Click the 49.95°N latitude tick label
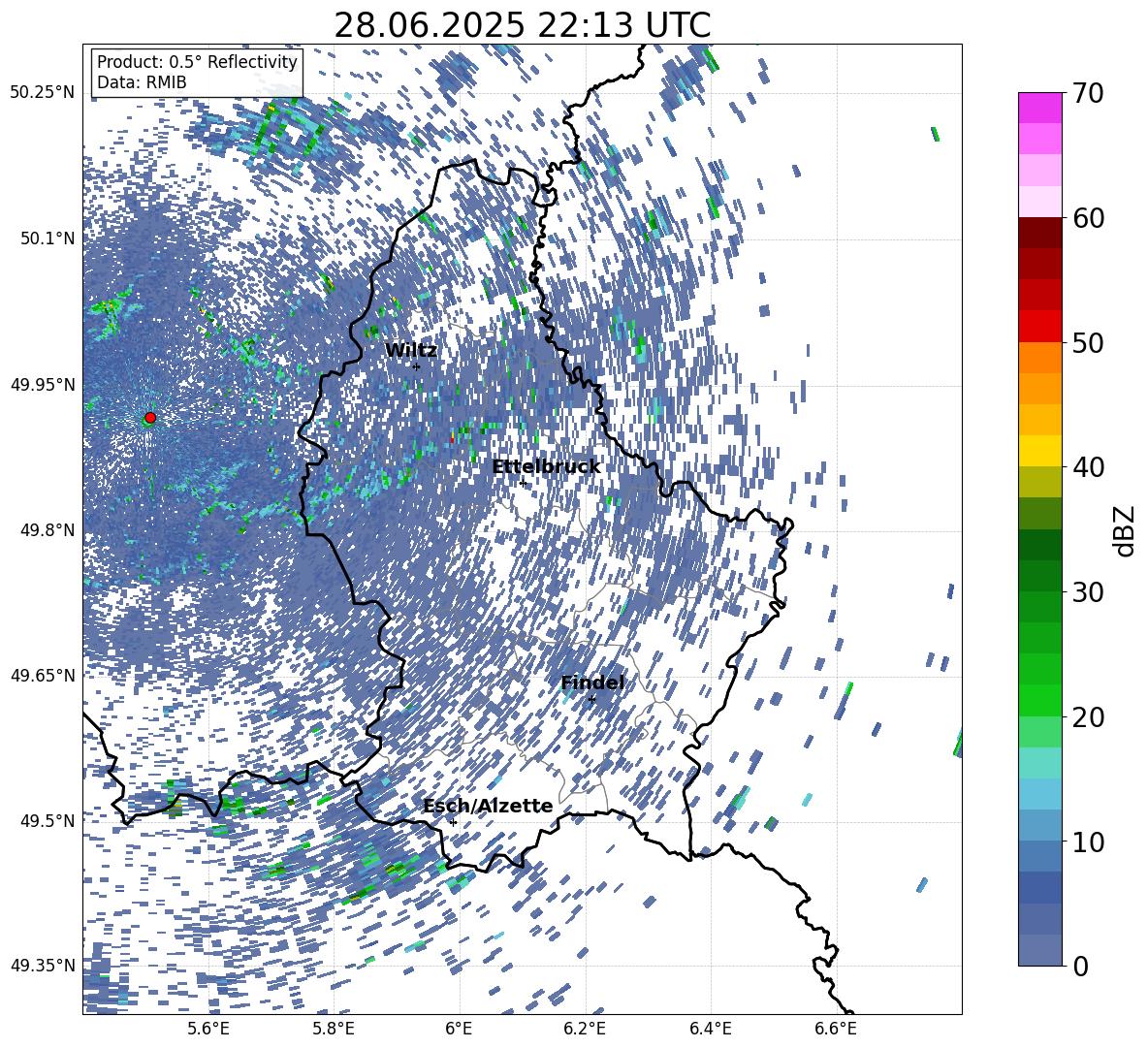Image resolution: width=1148 pixels, height=1048 pixels. pyautogui.click(x=43, y=385)
